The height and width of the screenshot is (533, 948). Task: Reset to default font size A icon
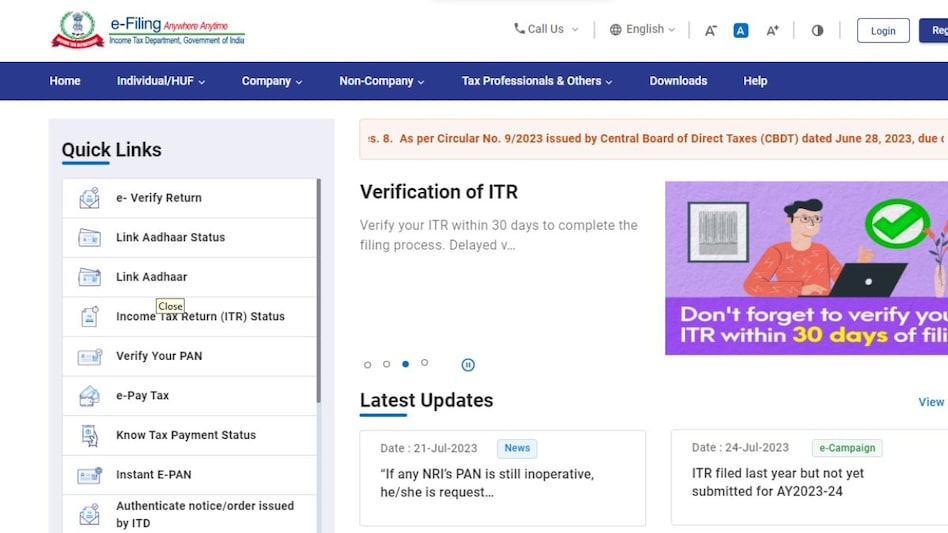click(741, 30)
